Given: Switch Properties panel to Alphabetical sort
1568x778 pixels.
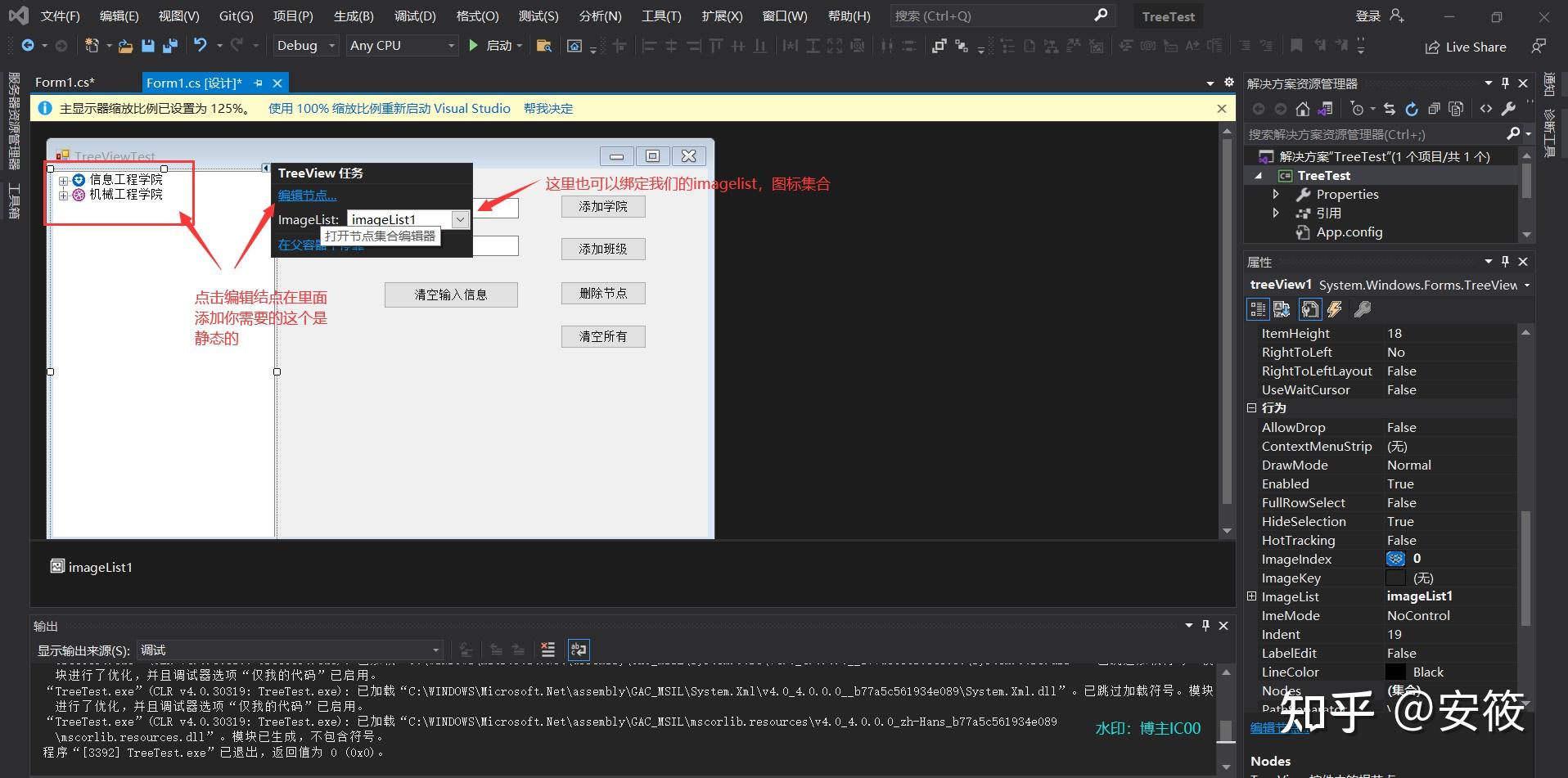Looking at the screenshot, I should click(x=1281, y=310).
